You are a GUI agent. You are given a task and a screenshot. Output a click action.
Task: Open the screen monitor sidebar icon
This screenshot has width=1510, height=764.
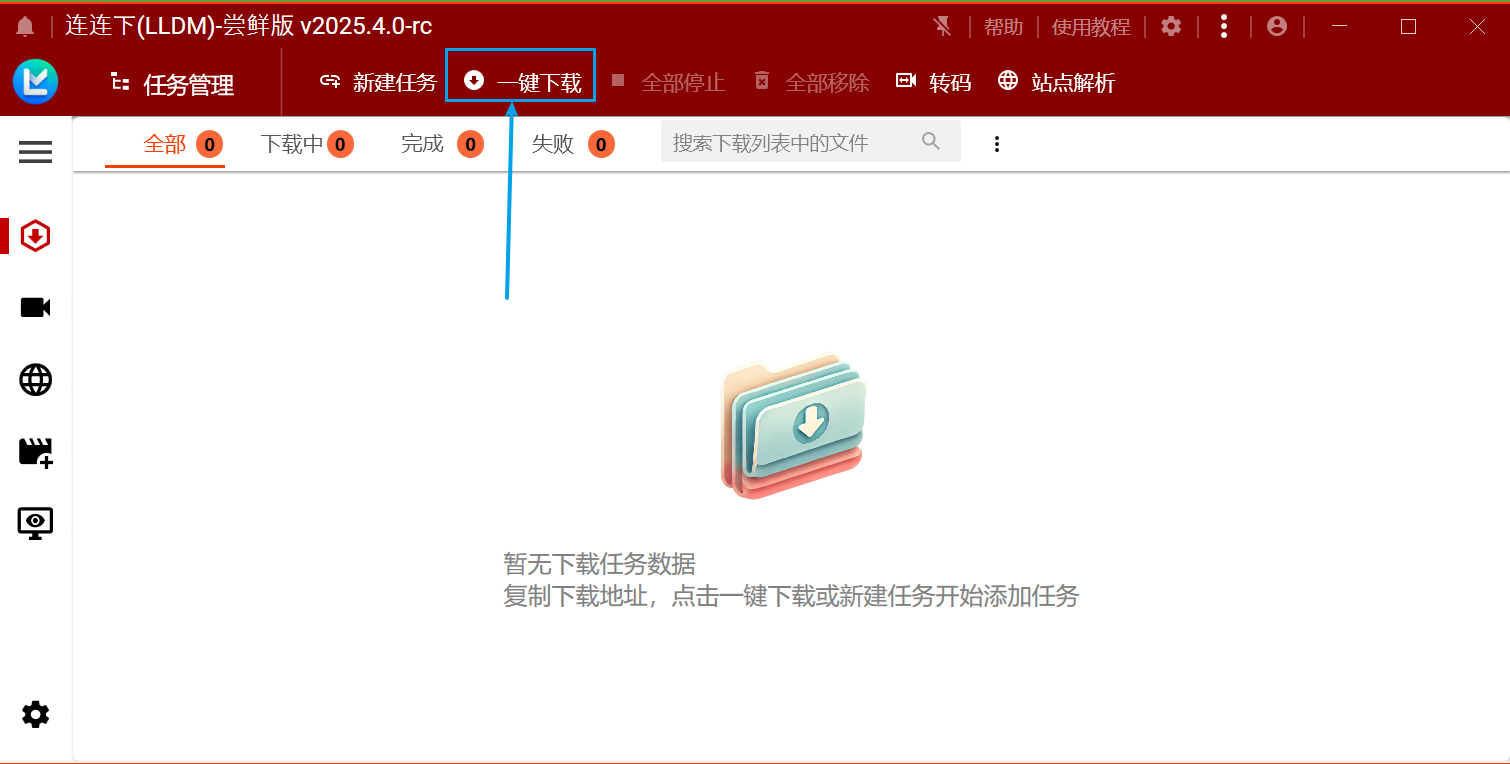(x=35, y=523)
